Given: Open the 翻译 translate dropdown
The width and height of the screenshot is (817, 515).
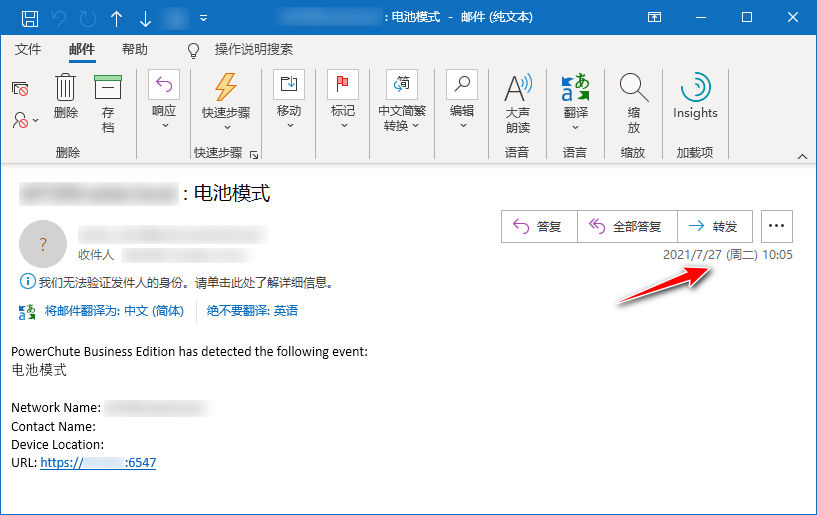Looking at the screenshot, I should 576,102.
